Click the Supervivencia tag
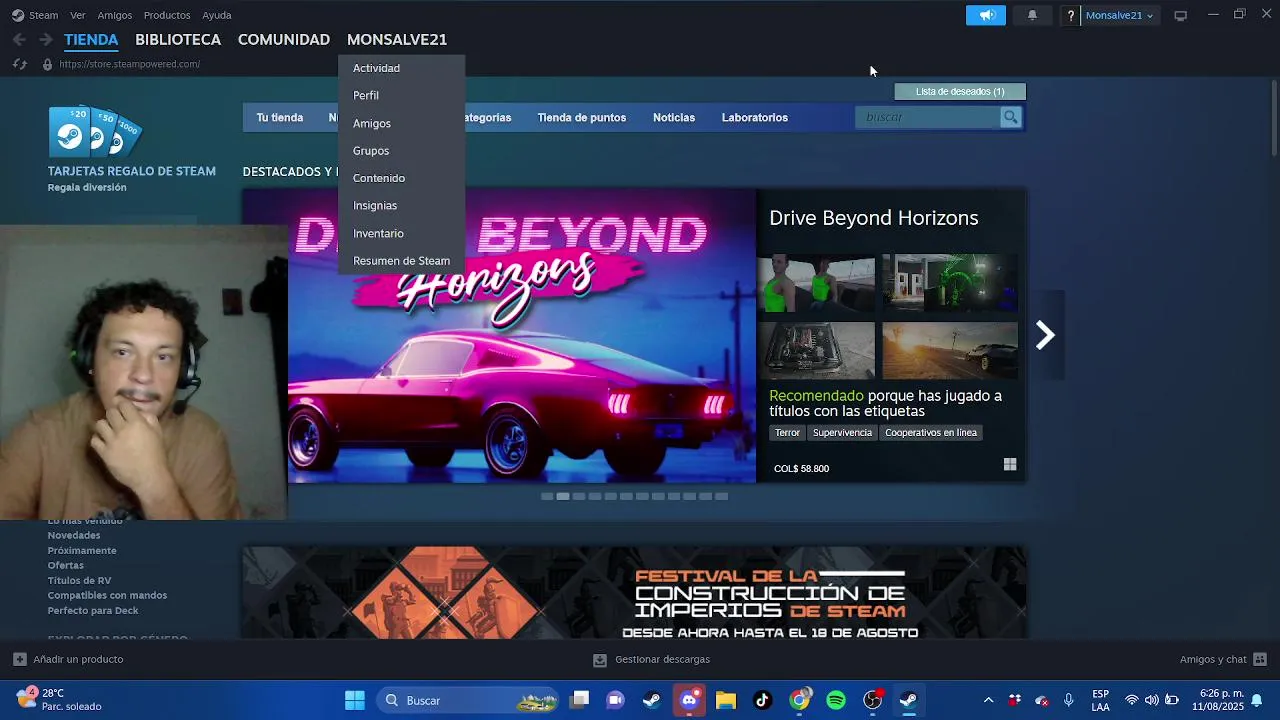The width and height of the screenshot is (1280, 720). (842, 432)
